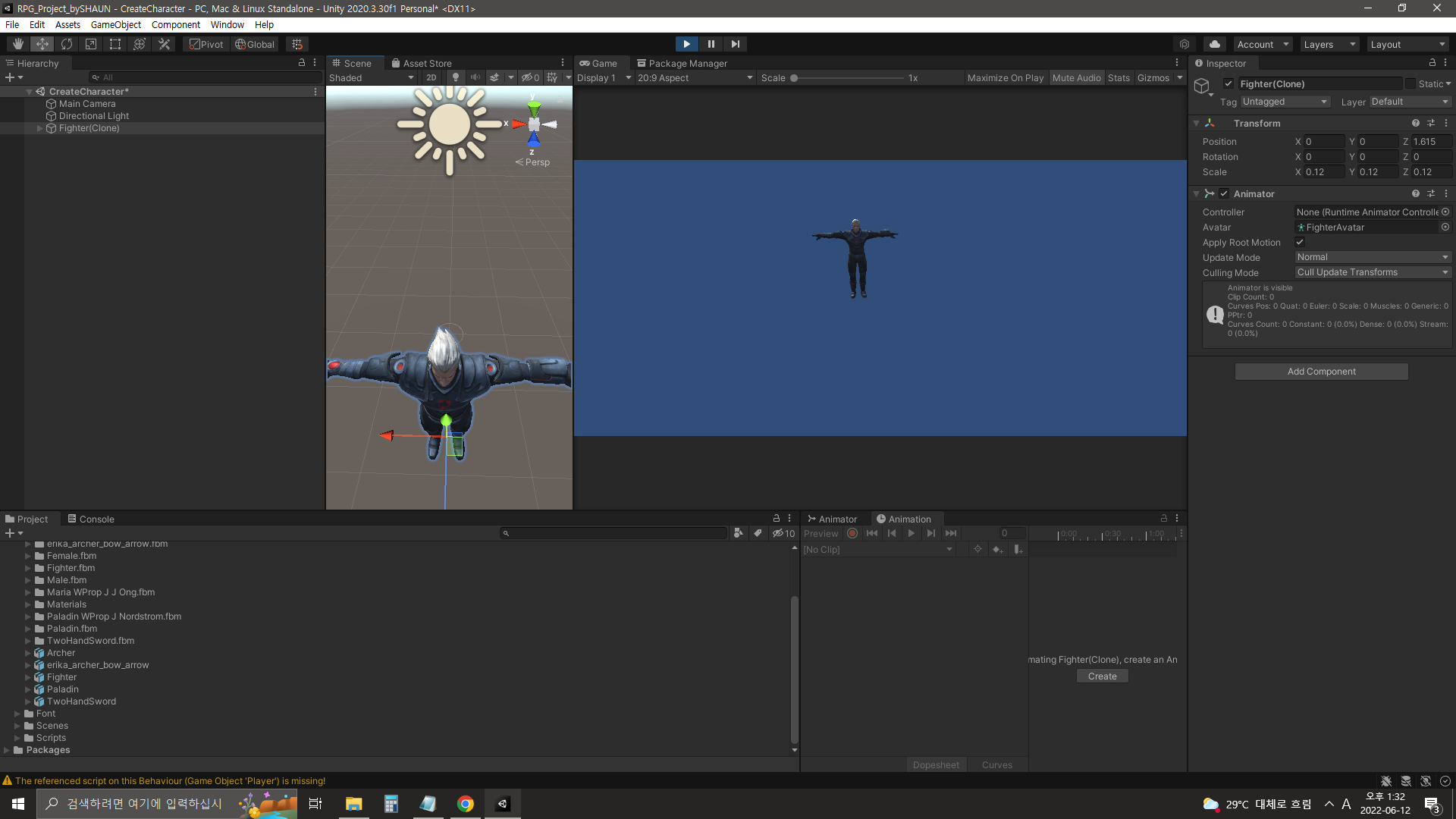Open Transform component help icon
This screenshot has width=1456, height=819.
pos(1415,123)
